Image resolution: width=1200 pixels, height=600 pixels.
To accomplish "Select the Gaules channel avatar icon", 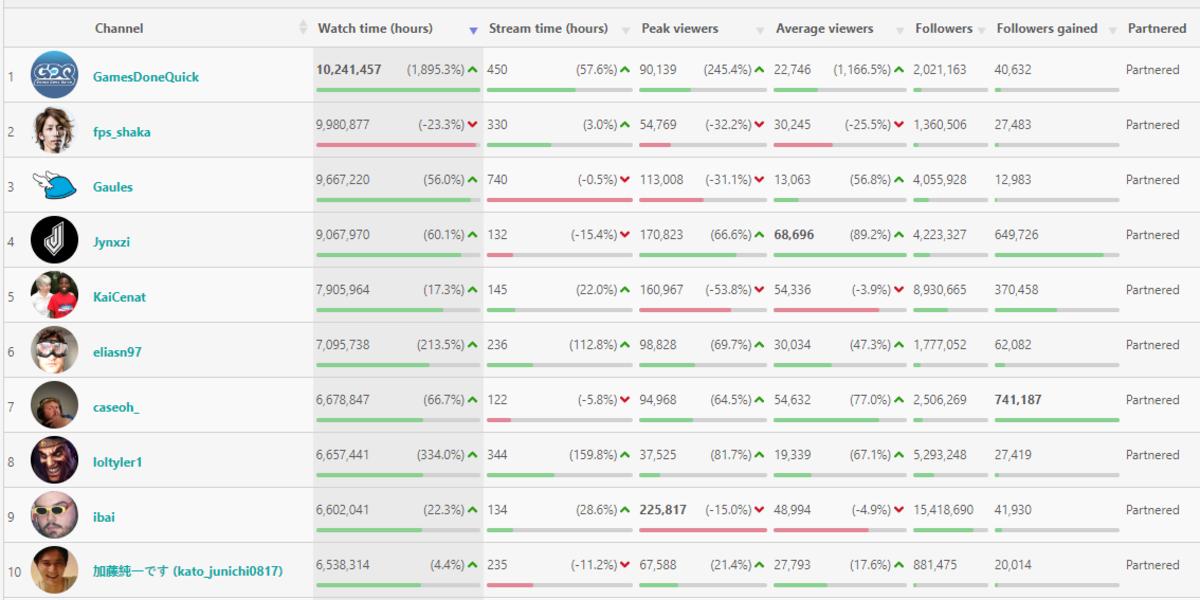I will 55,186.
